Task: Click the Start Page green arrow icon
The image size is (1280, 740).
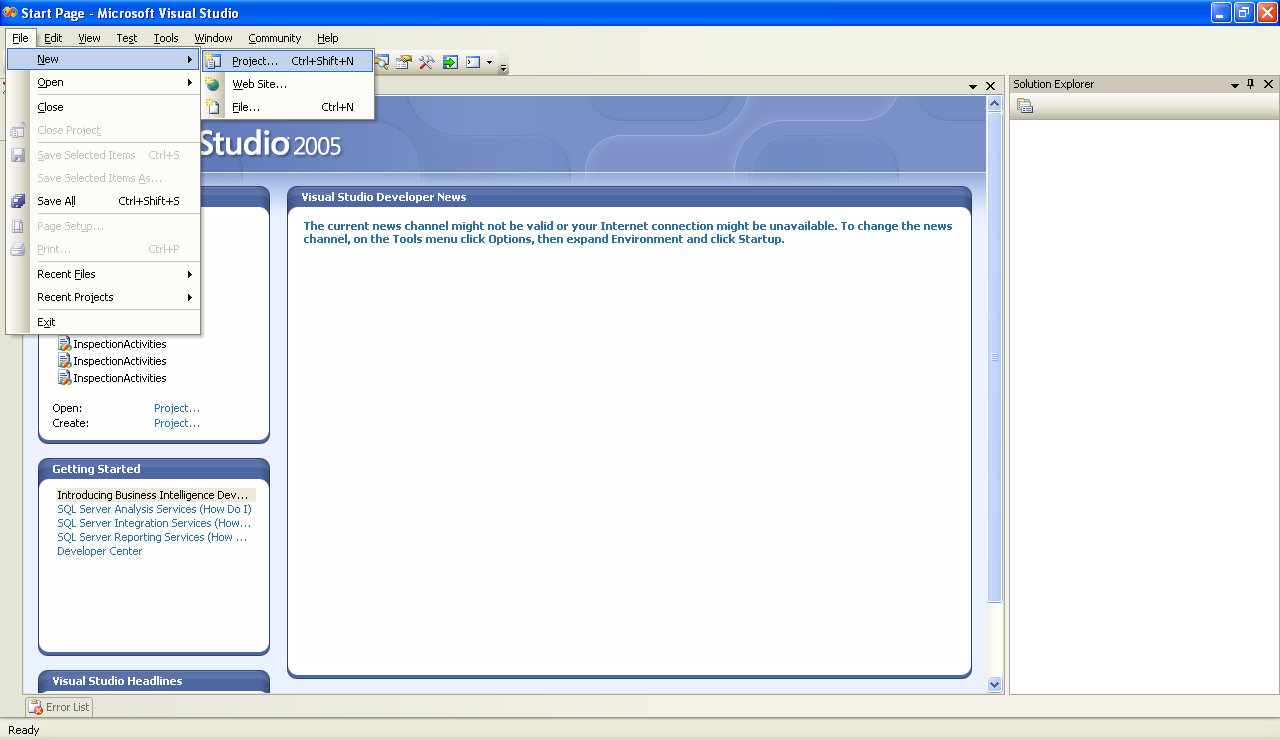Action: tap(450, 62)
